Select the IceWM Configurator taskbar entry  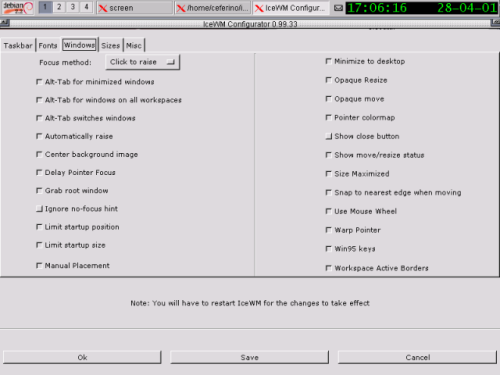pos(291,8)
